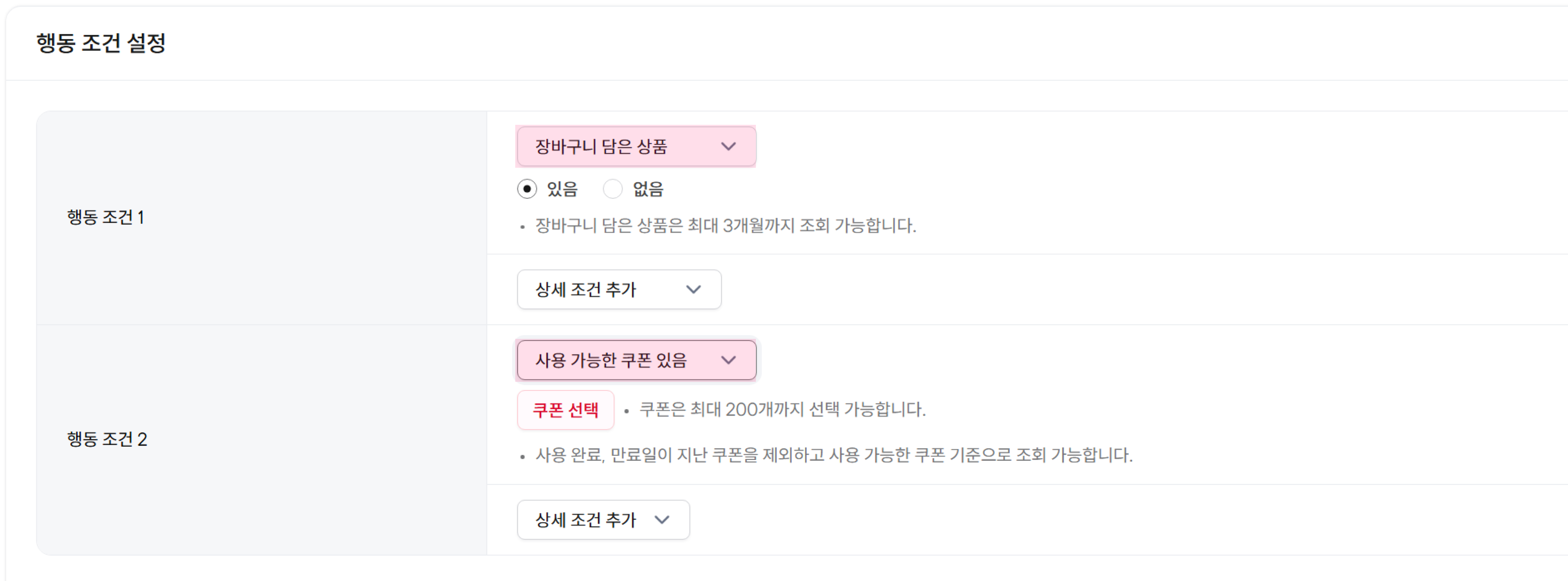
Task: Collapse the detail condition section in condition 2
Action: pyautogui.click(x=602, y=519)
